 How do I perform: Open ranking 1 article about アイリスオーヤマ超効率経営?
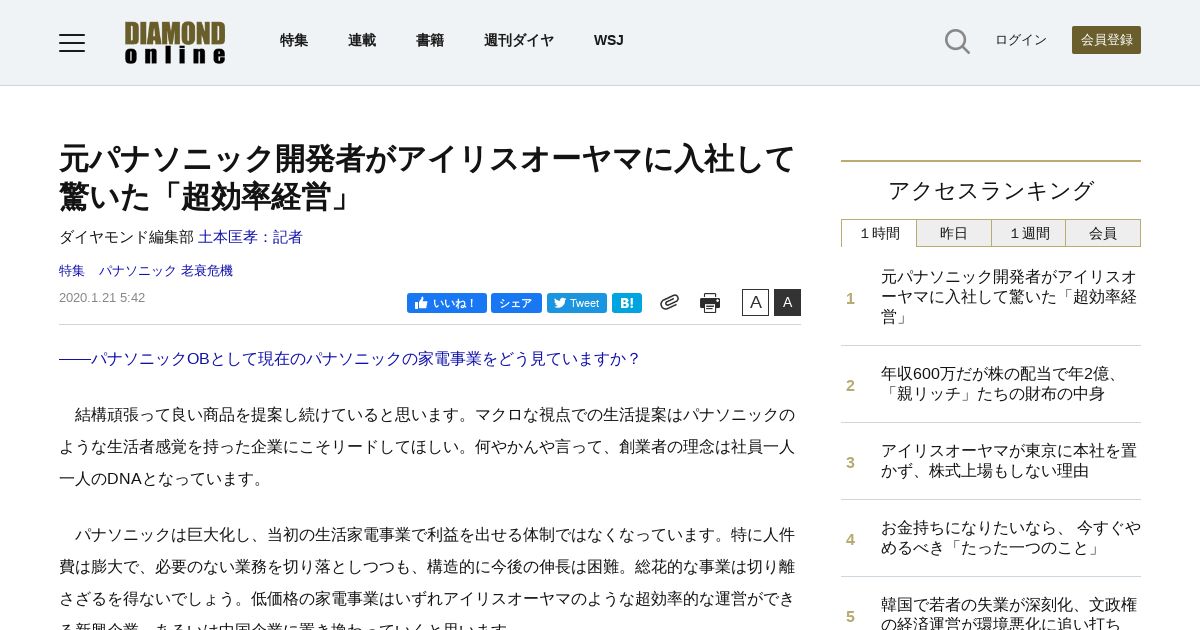[1009, 297]
